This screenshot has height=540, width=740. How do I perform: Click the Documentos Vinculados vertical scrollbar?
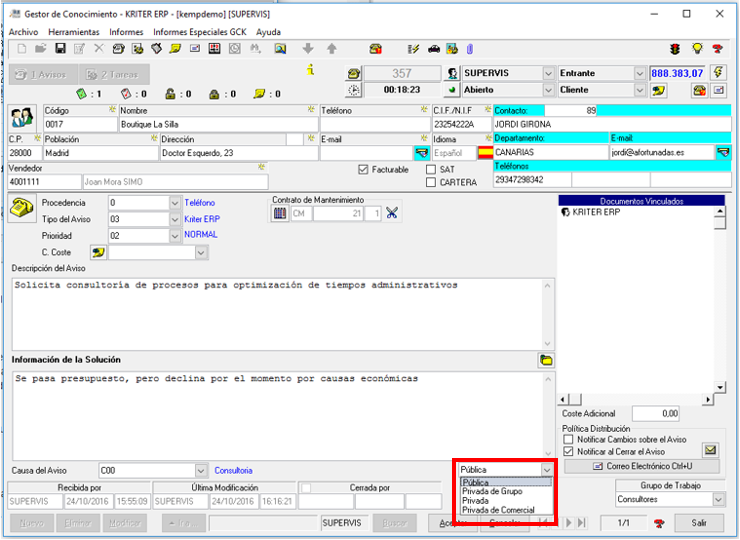pyautogui.click(x=720, y=300)
